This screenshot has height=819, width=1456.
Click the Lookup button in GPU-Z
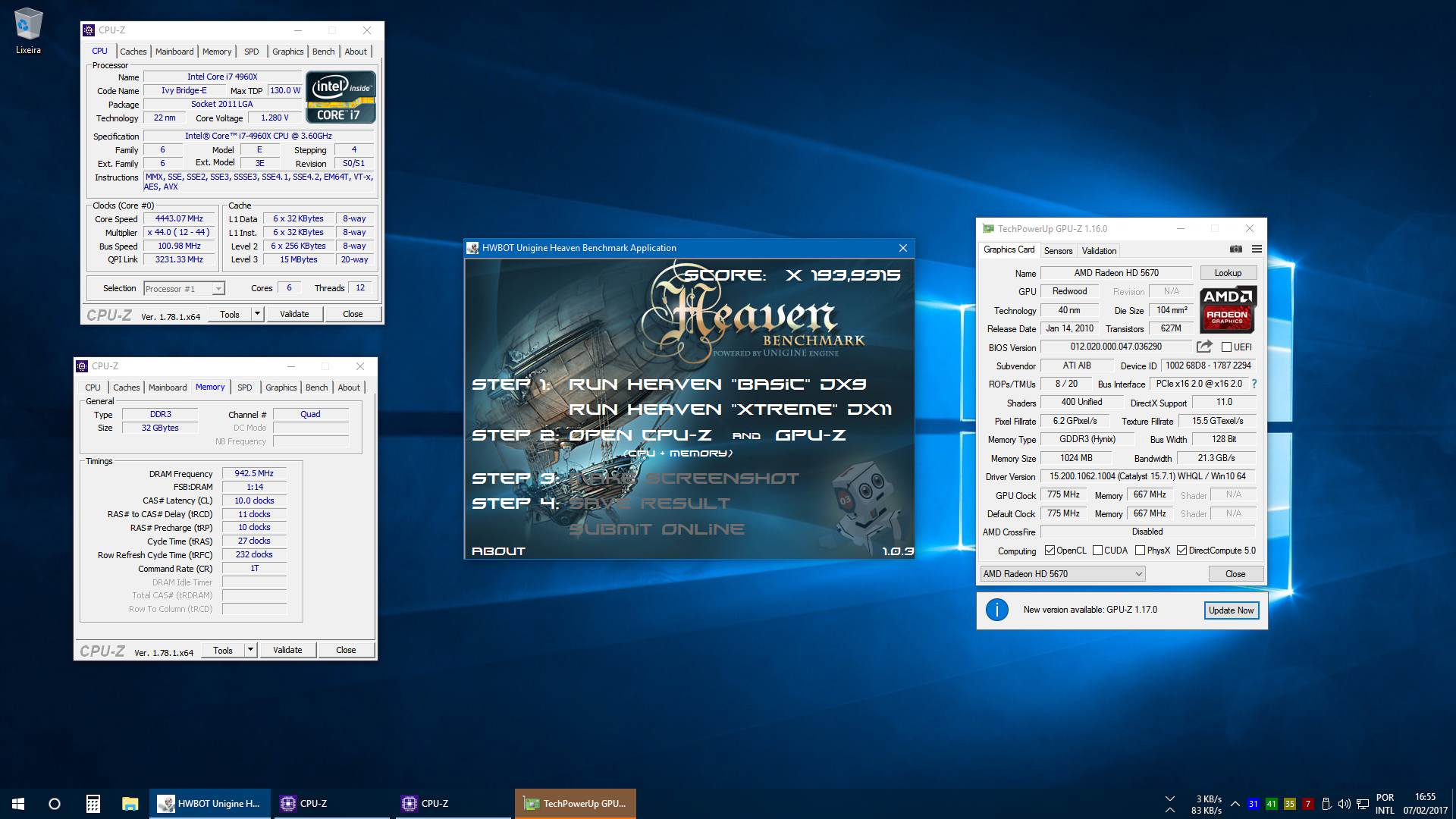tap(1228, 273)
